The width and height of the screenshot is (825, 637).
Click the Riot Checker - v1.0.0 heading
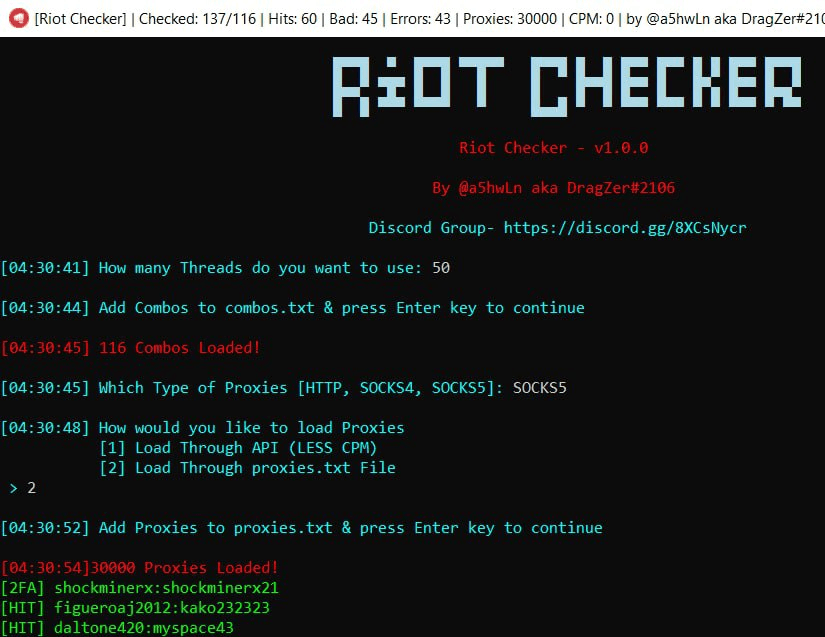click(555, 147)
